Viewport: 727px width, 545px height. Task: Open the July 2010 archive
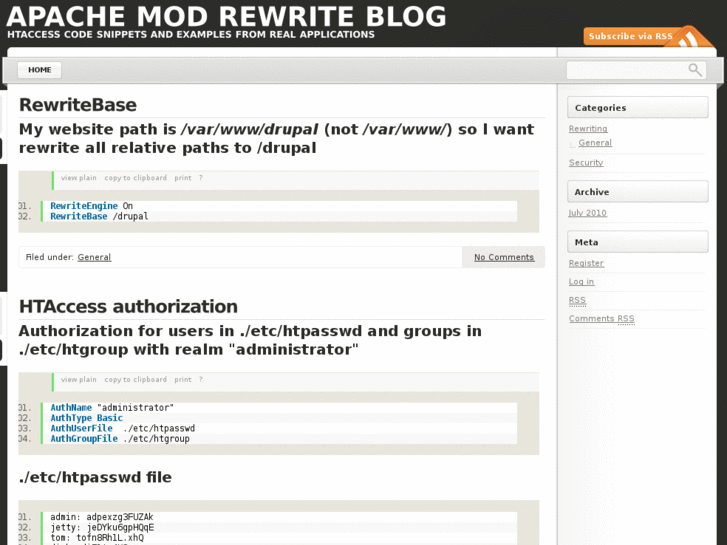(587, 213)
